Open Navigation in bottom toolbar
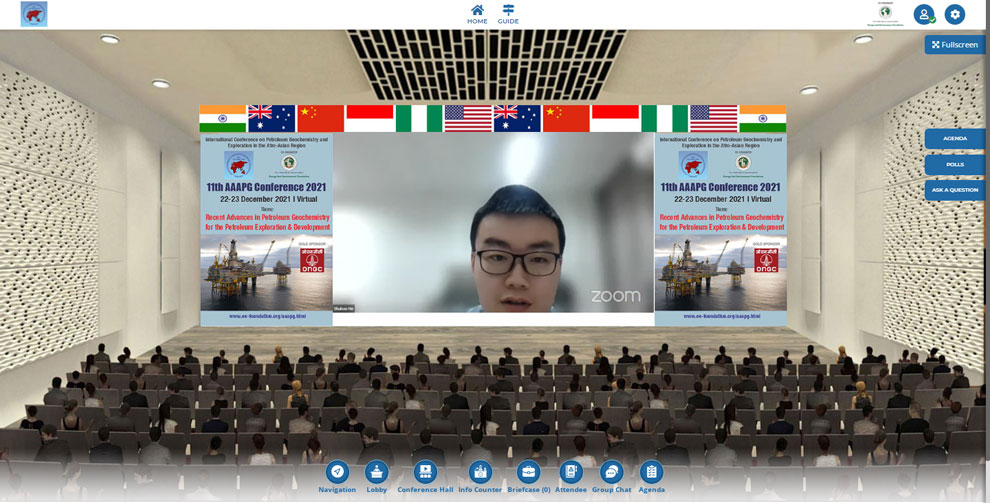Image resolution: width=990 pixels, height=503 pixels. click(337, 477)
